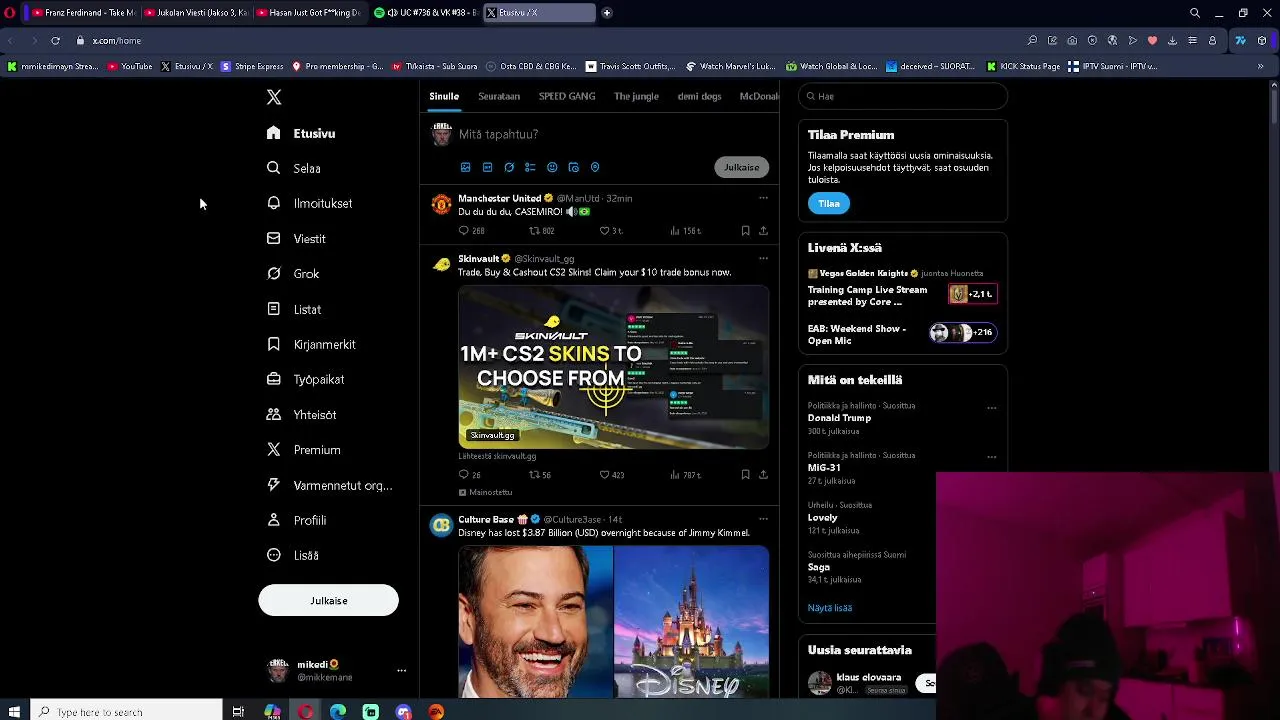Open more options for Donald Trump trend

click(991, 408)
